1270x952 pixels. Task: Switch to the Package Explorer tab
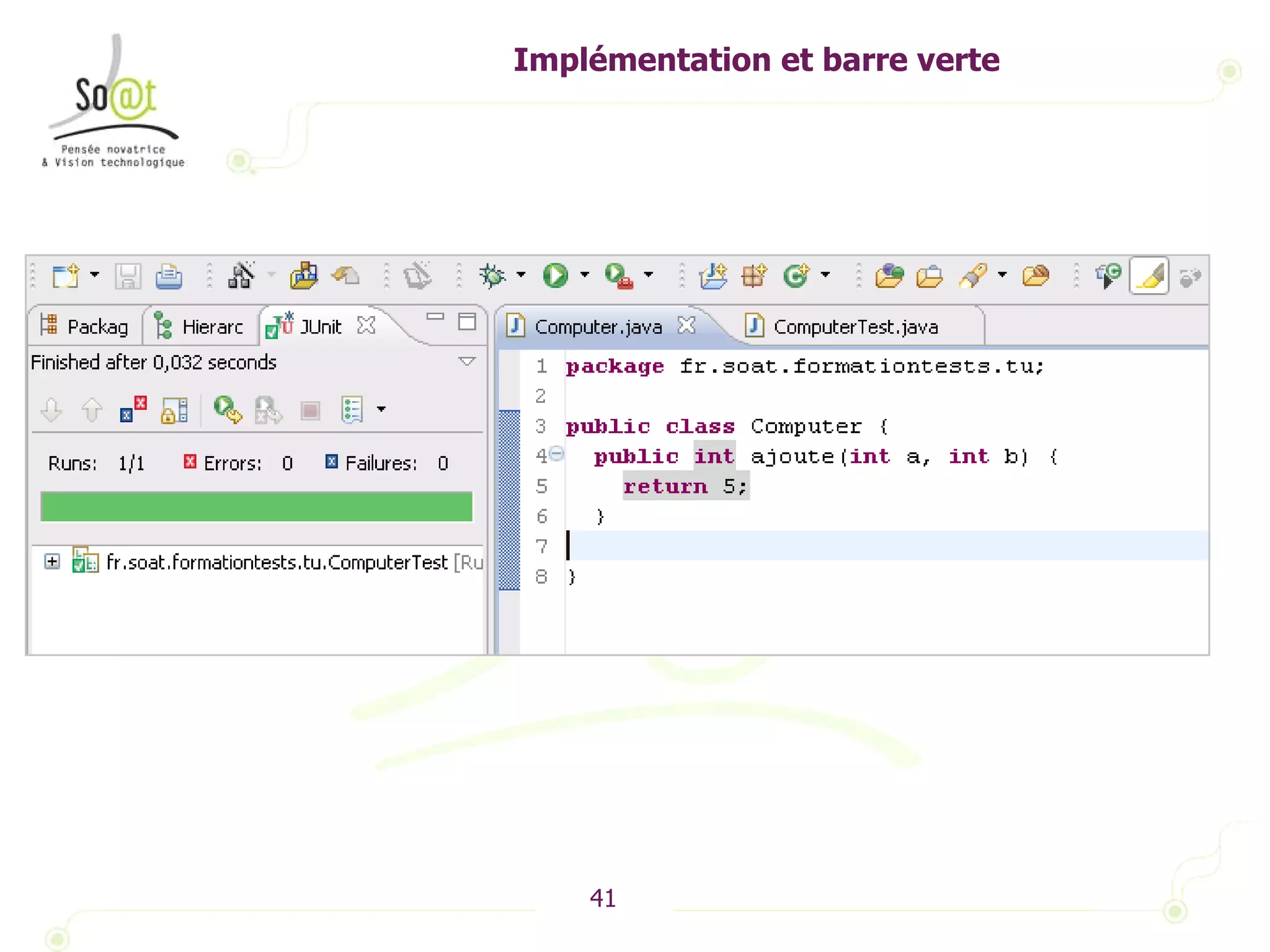pos(84,326)
